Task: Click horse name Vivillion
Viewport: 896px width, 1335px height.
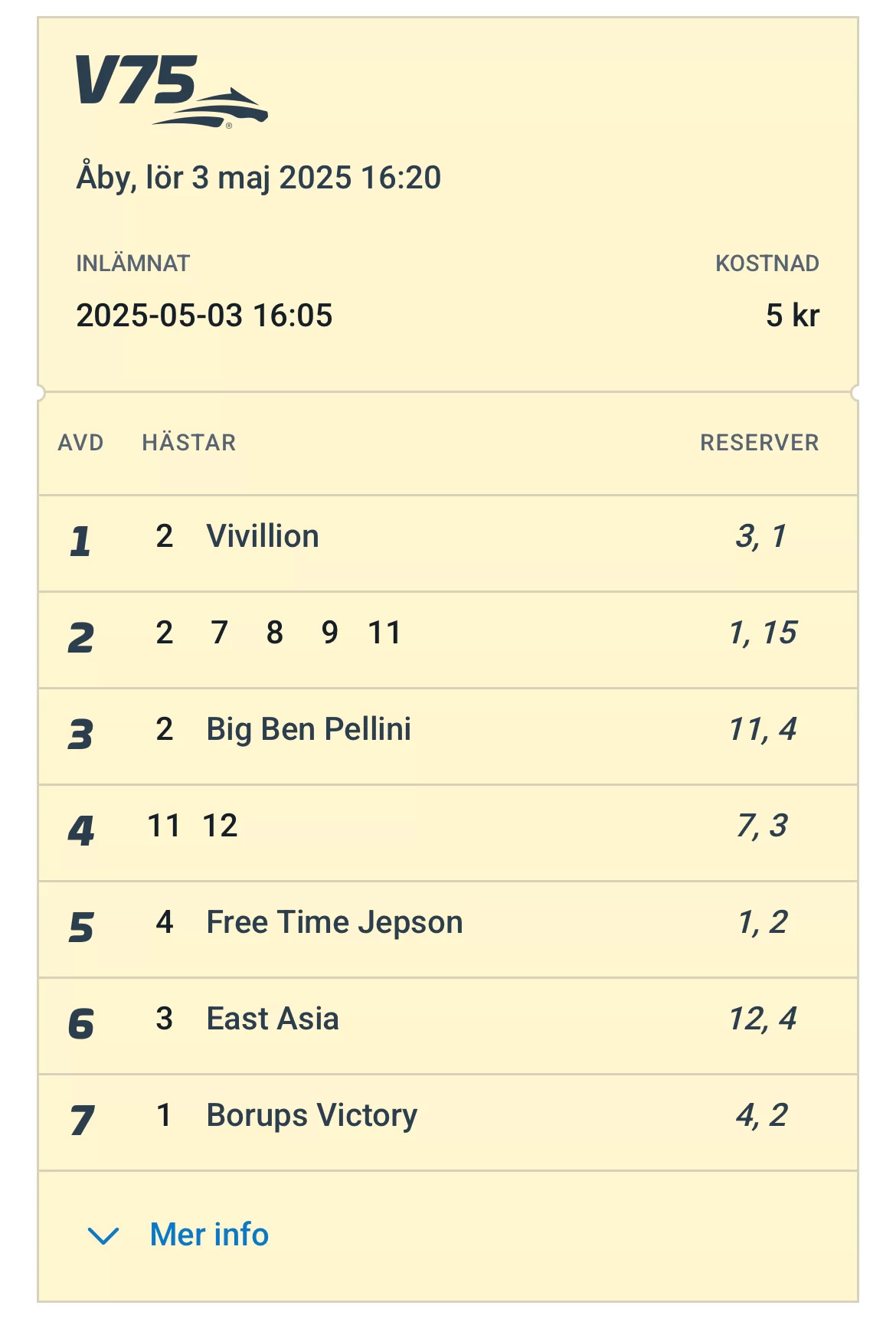Action: pos(263,536)
